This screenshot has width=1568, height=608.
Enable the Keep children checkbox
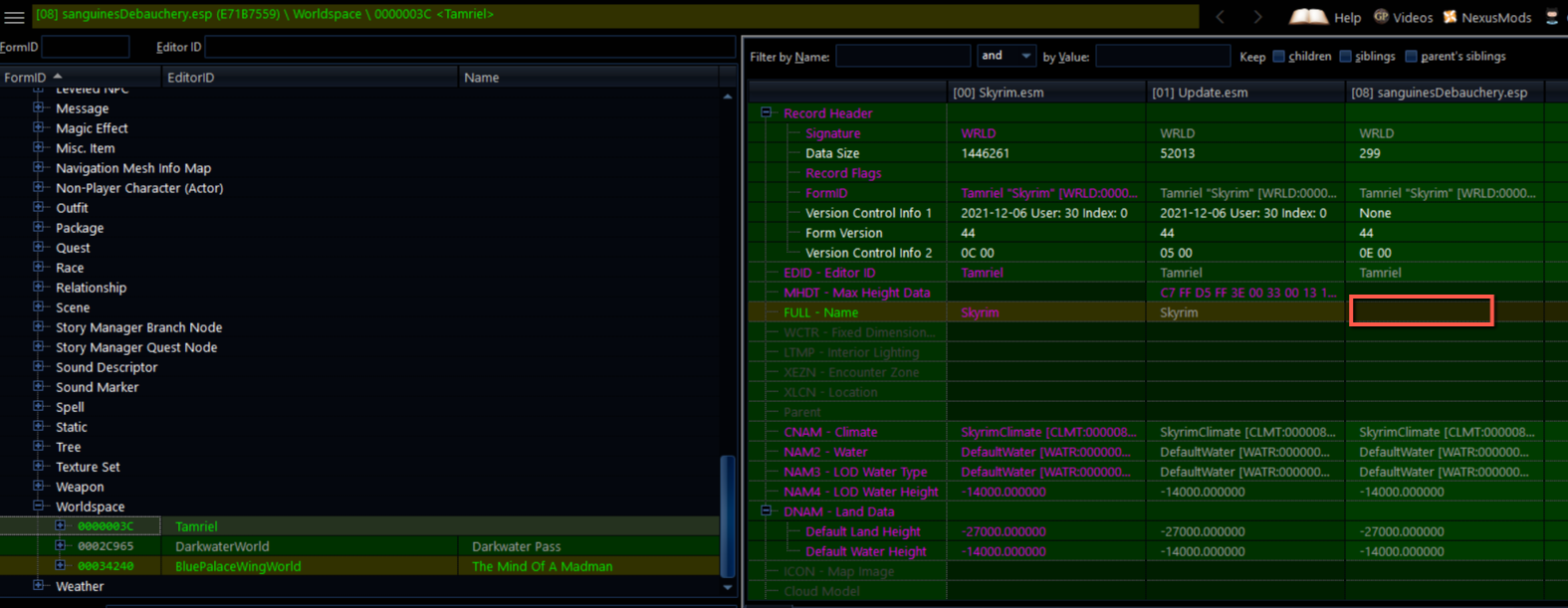click(1279, 57)
